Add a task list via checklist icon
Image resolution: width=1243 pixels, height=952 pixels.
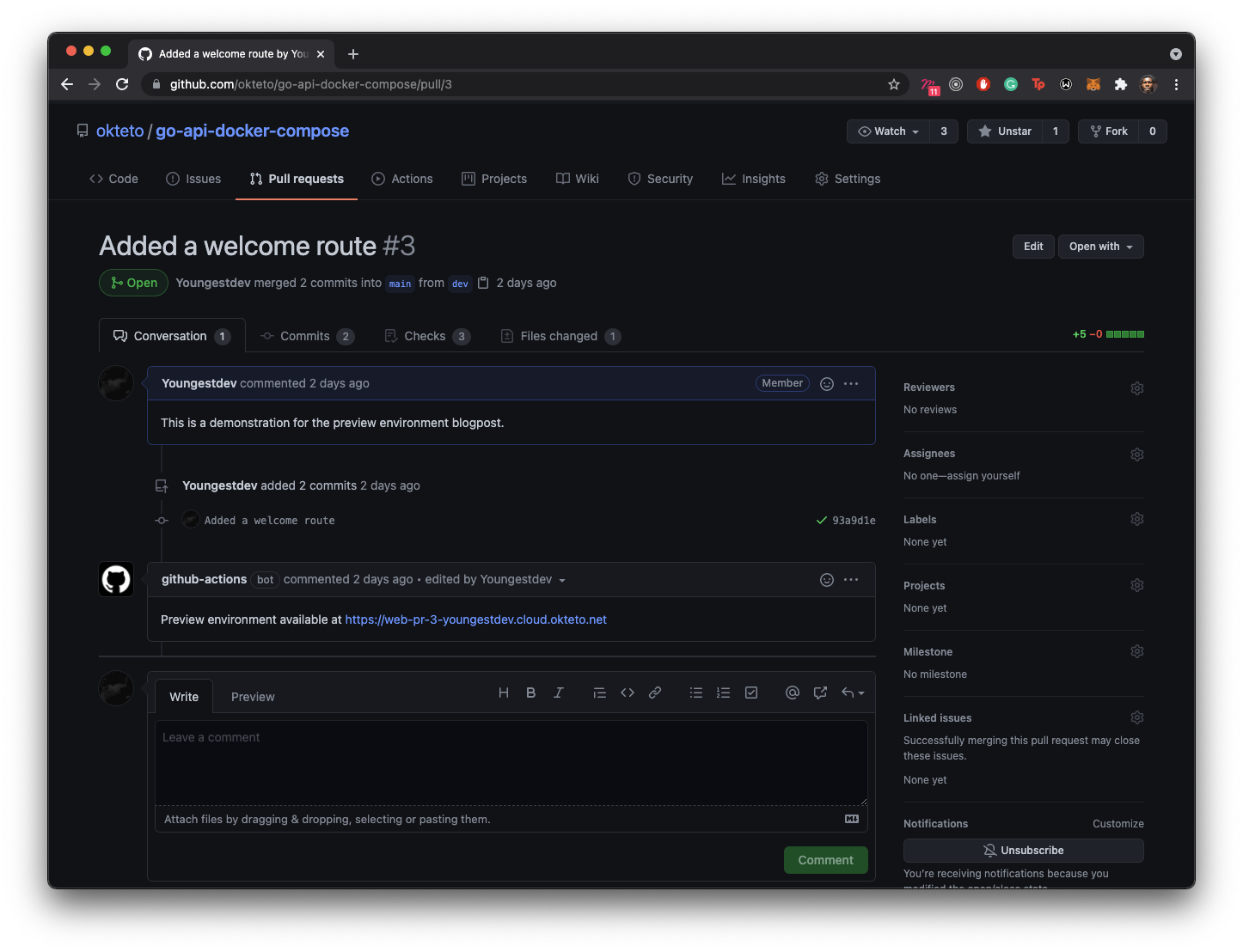tap(751, 693)
